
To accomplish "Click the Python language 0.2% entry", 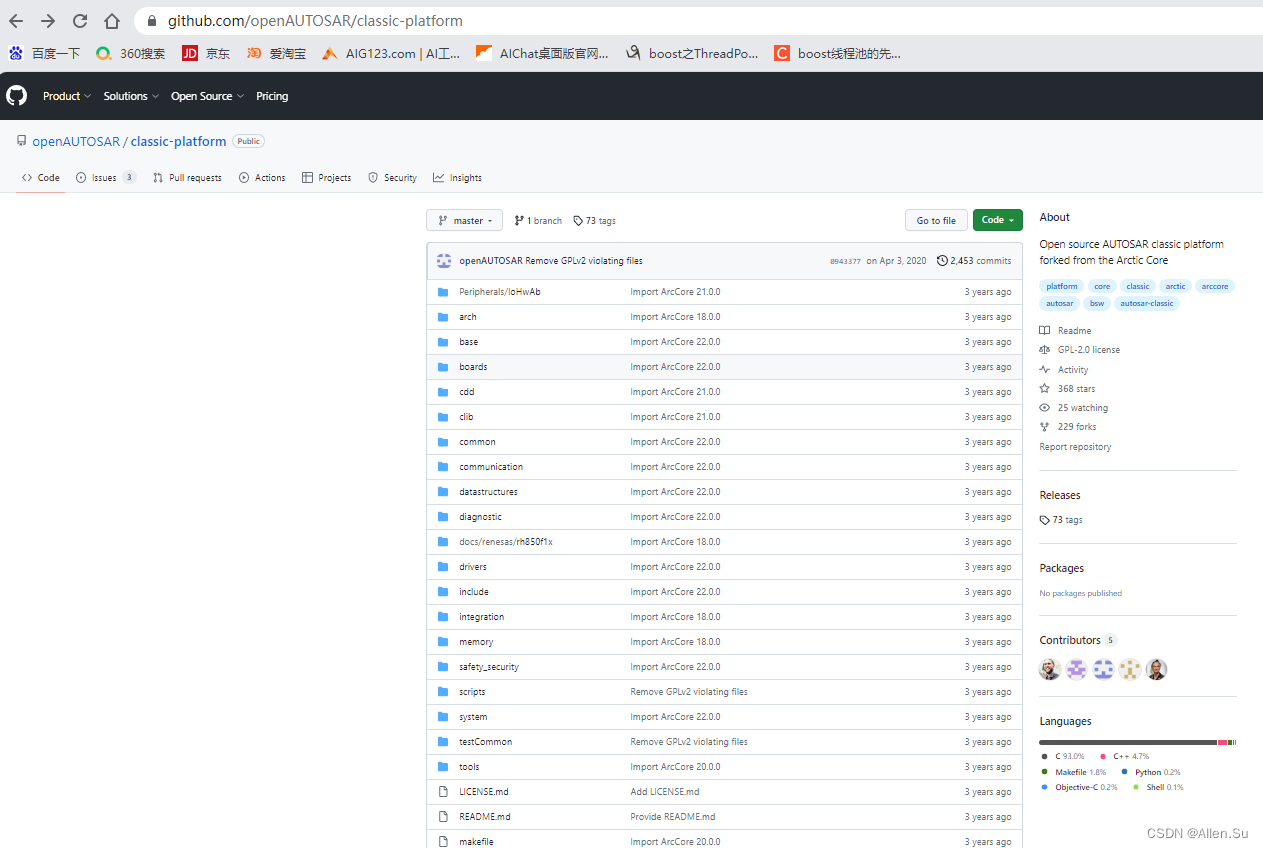I will [1151, 772].
